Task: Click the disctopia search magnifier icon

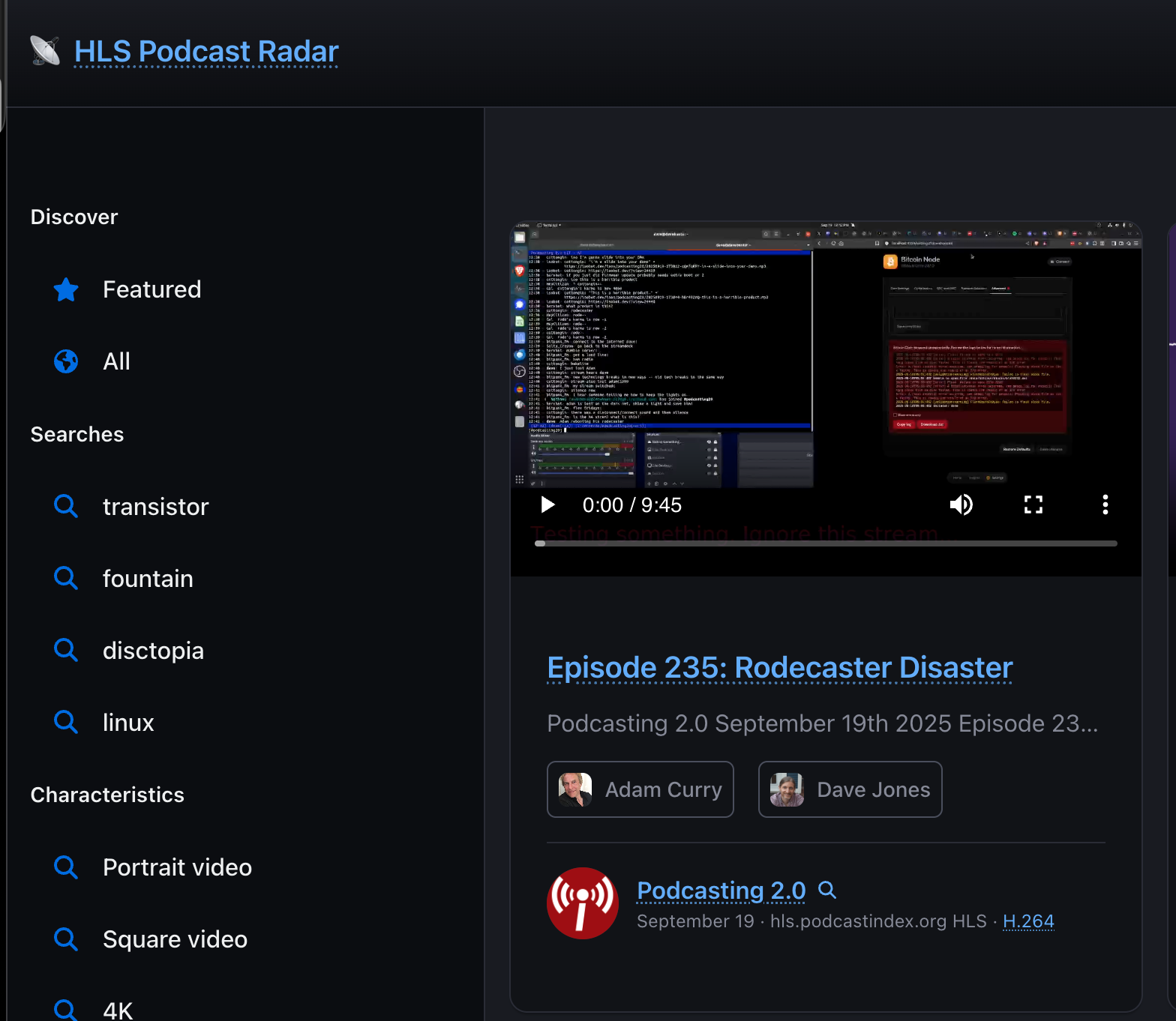Action: pyautogui.click(x=66, y=650)
